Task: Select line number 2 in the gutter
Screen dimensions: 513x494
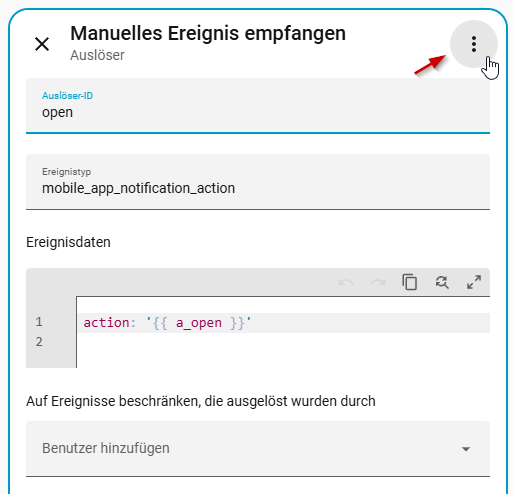Action: (39, 342)
